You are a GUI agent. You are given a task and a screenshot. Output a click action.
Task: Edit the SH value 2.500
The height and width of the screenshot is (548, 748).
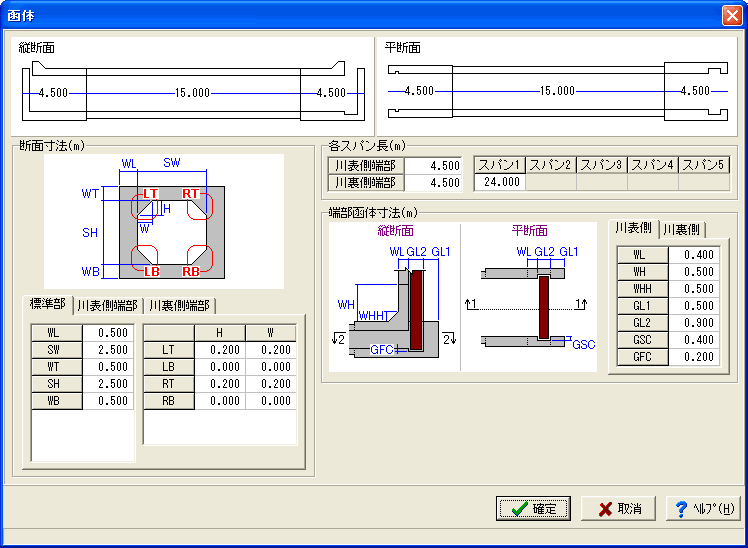coord(108,384)
